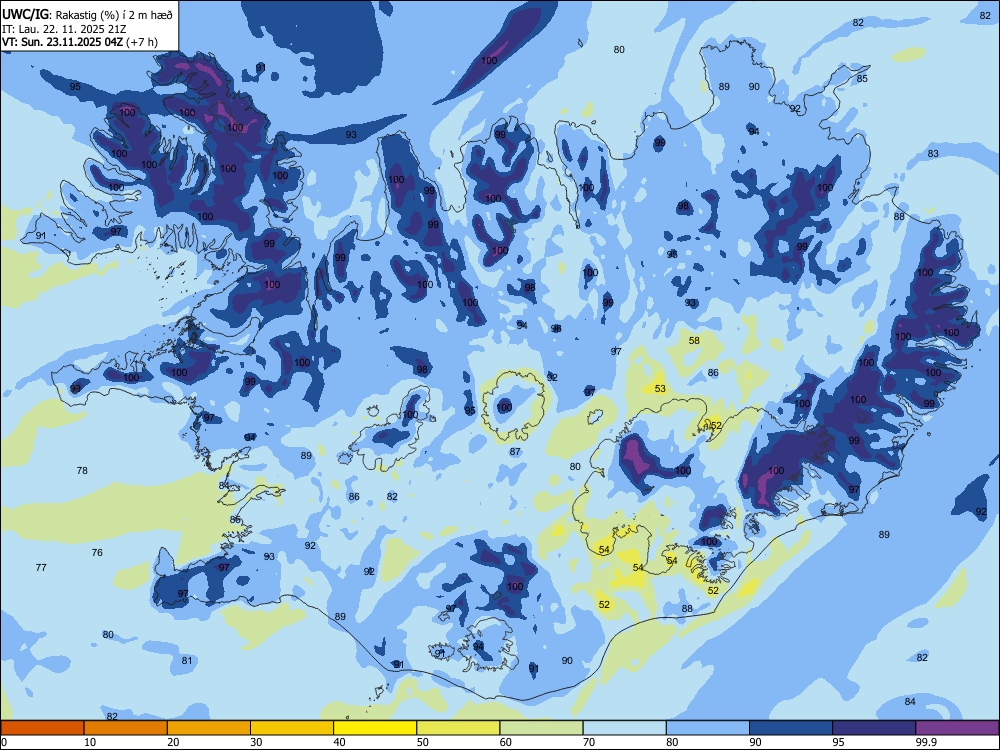Select the medium blue 80–90 legend swatch

[x=708, y=728]
